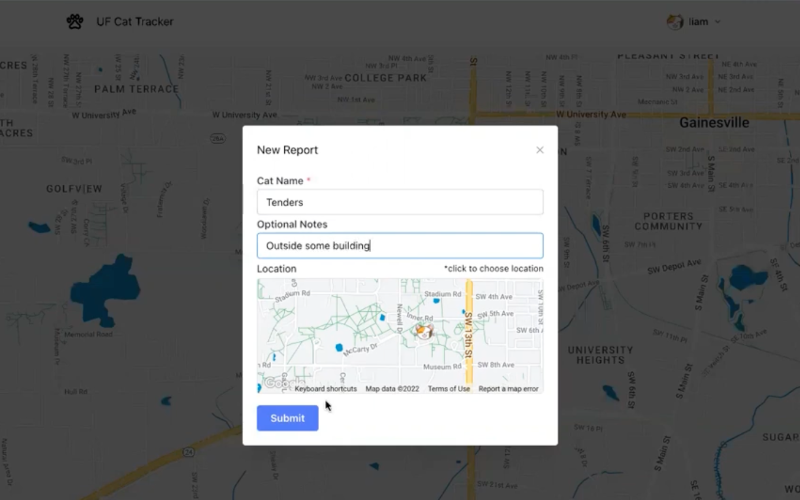Click the paw print logo icon
This screenshot has height=500, width=800.
coord(75,21)
